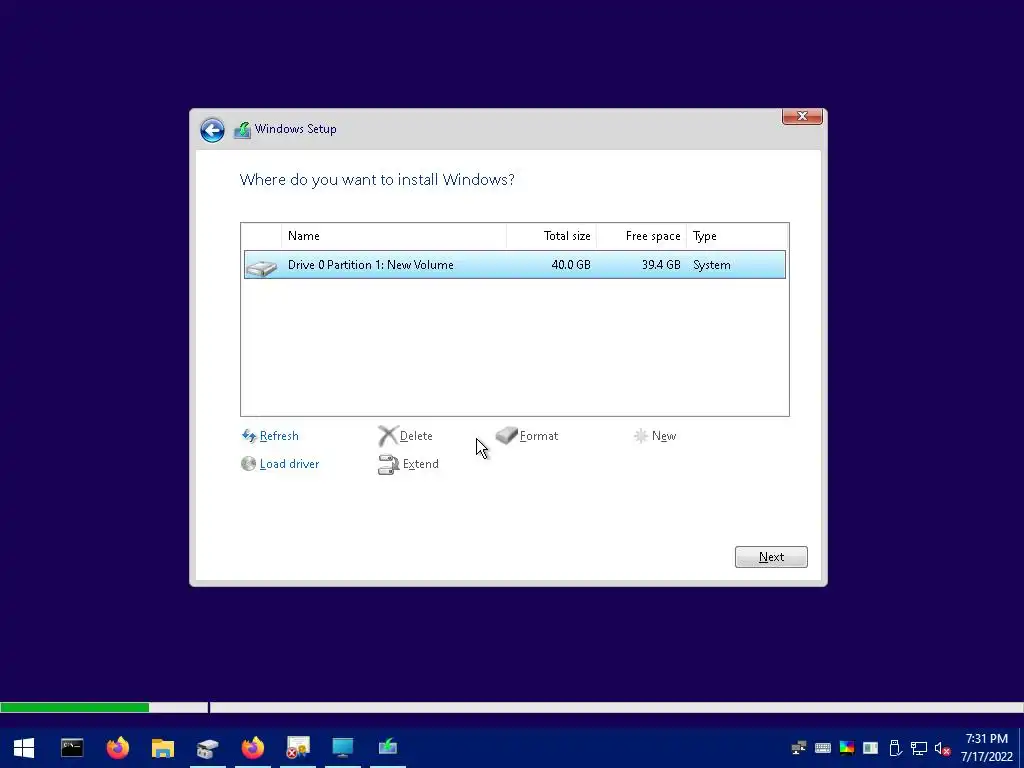
Task: Click the Free space column header
Action: pyautogui.click(x=641, y=236)
